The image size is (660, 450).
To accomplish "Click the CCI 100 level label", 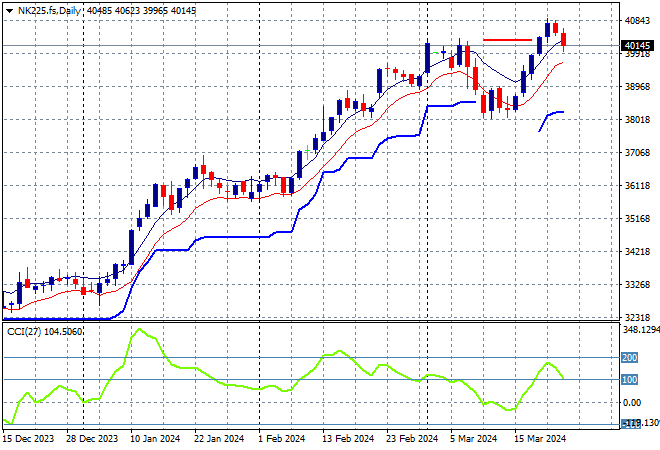I will [630, 380].
